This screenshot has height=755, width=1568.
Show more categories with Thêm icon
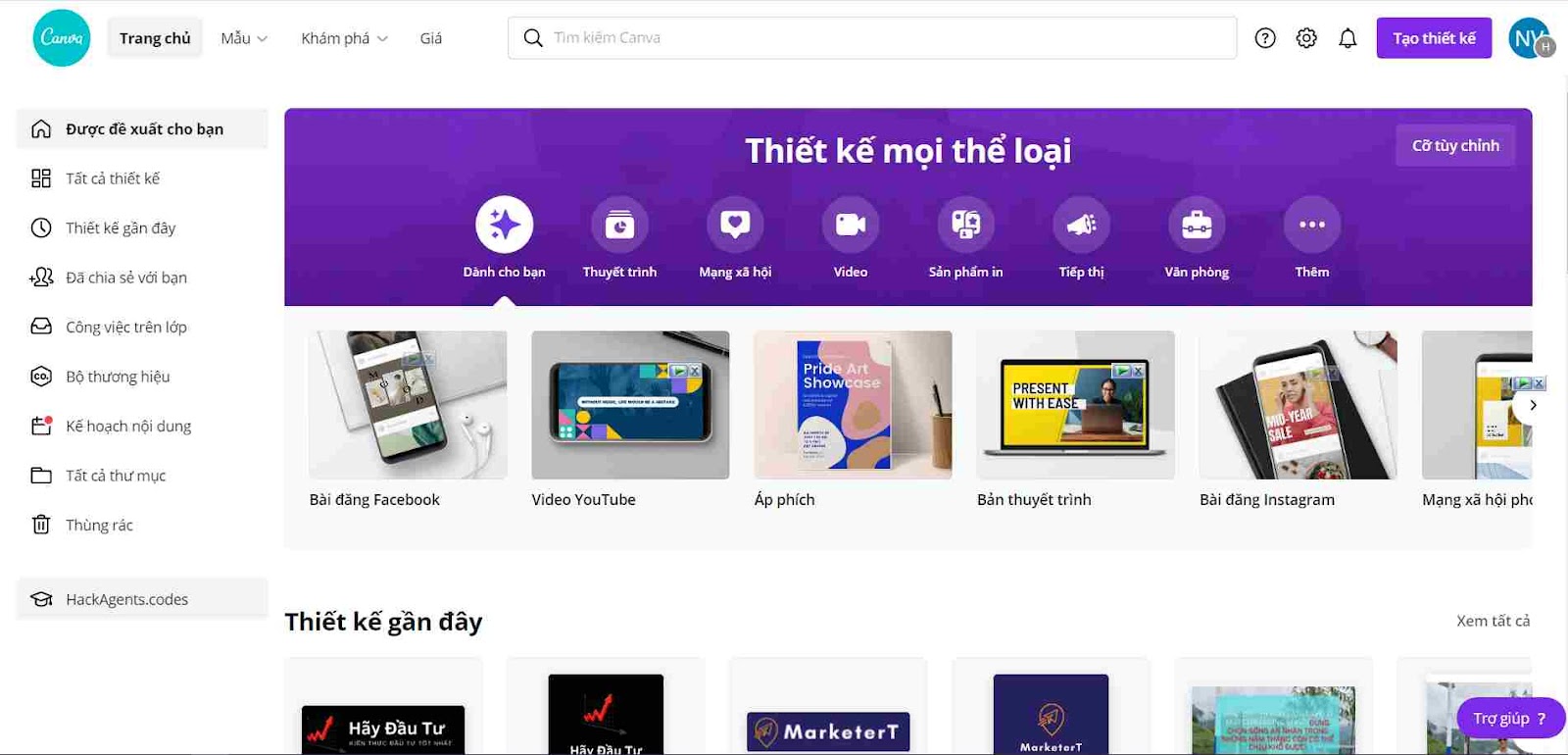pos(1312,225)
